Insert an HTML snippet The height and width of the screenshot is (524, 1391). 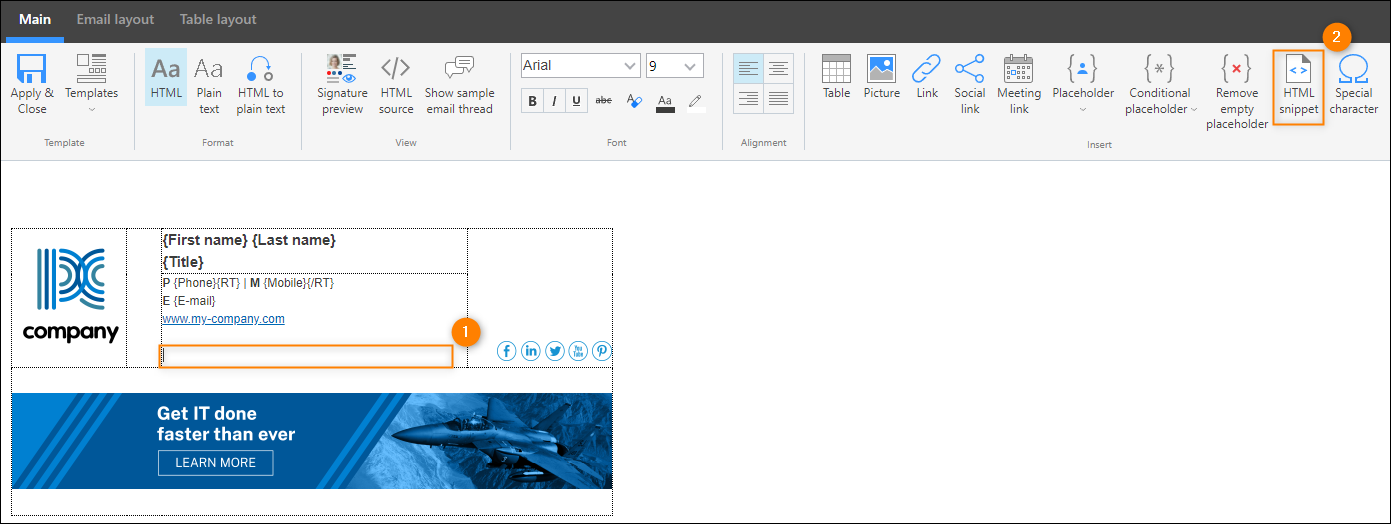[1299, 87]
